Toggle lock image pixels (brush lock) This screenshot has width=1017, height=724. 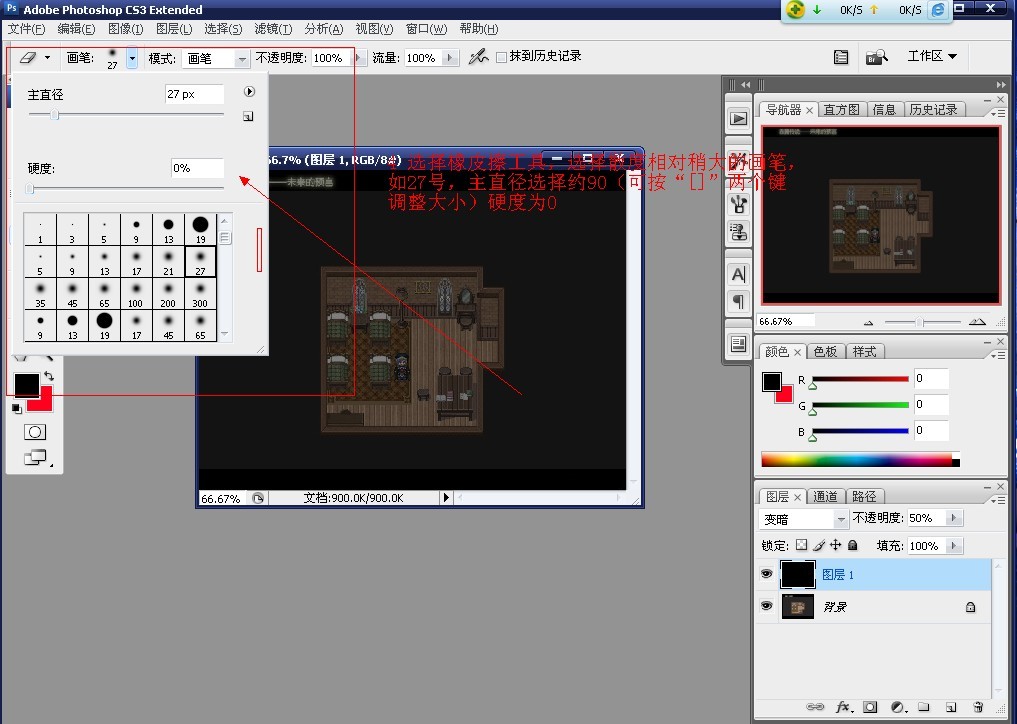[819, 545]
